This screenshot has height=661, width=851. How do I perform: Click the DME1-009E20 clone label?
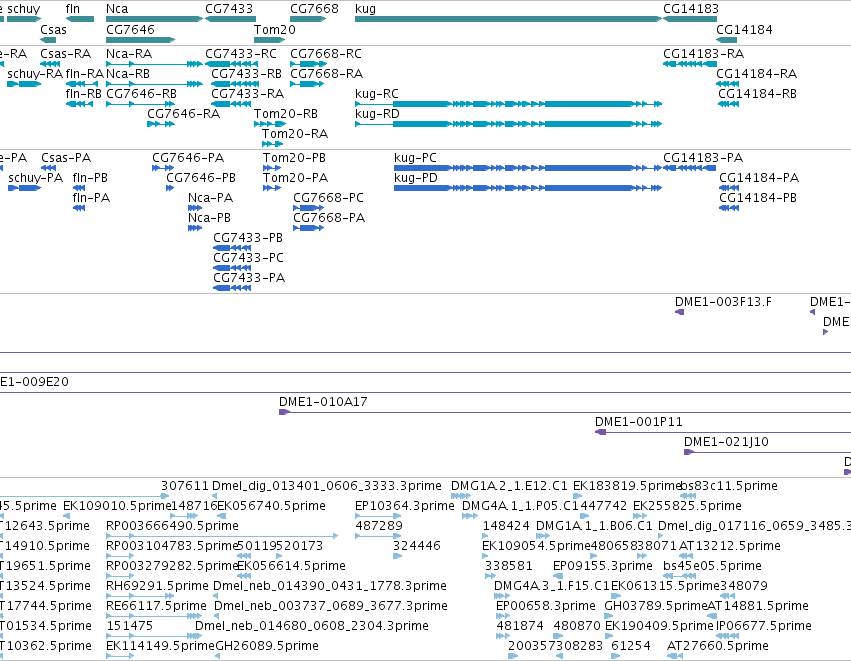click(x=34, y=382)
